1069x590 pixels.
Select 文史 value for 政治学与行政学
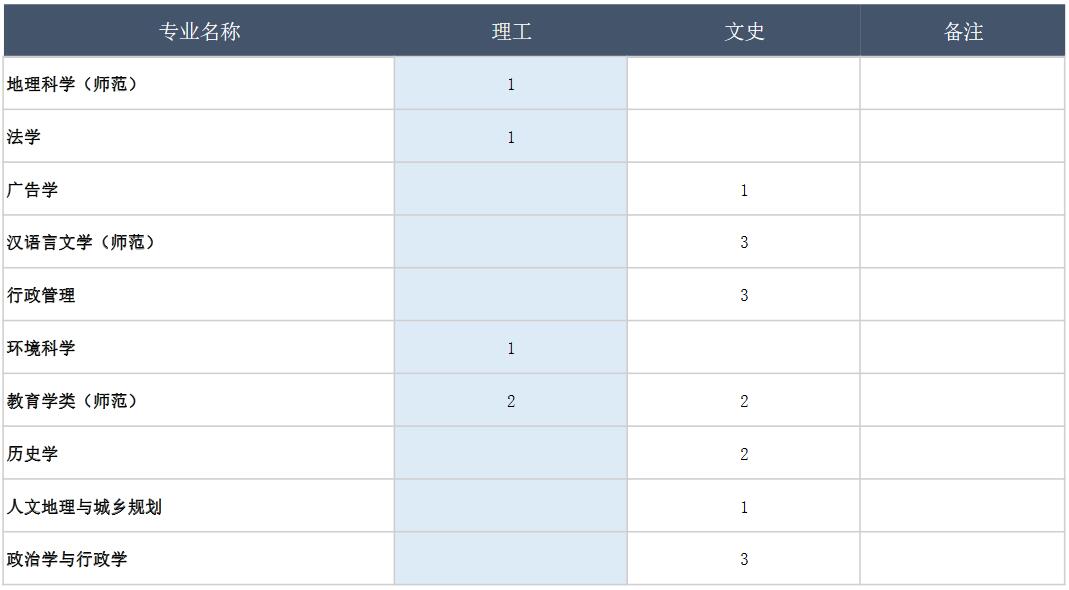[x=744, y=559]
